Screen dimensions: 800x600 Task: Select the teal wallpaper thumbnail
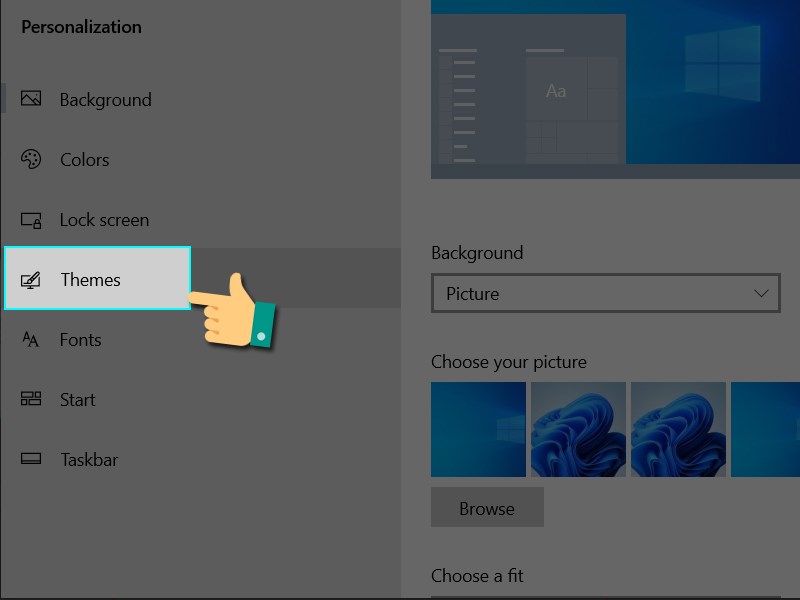tap(765, 429)
